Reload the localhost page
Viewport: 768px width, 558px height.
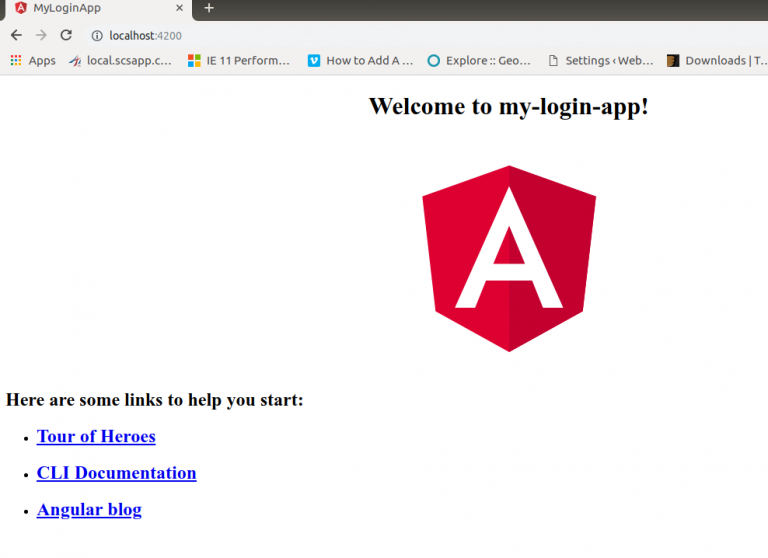(66, 35)
